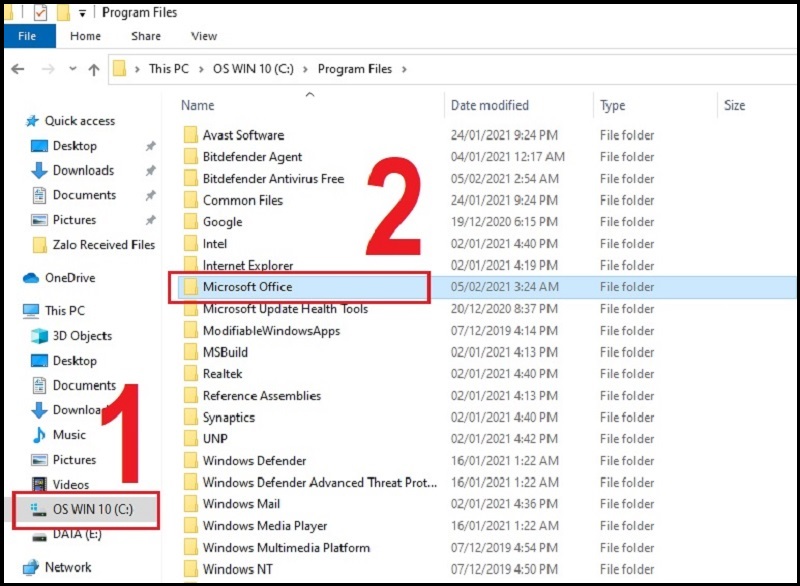Image resolution: width=800 pixels, height=586 pixels.
Task: Click the Quick access star icon
Action: 30,121
